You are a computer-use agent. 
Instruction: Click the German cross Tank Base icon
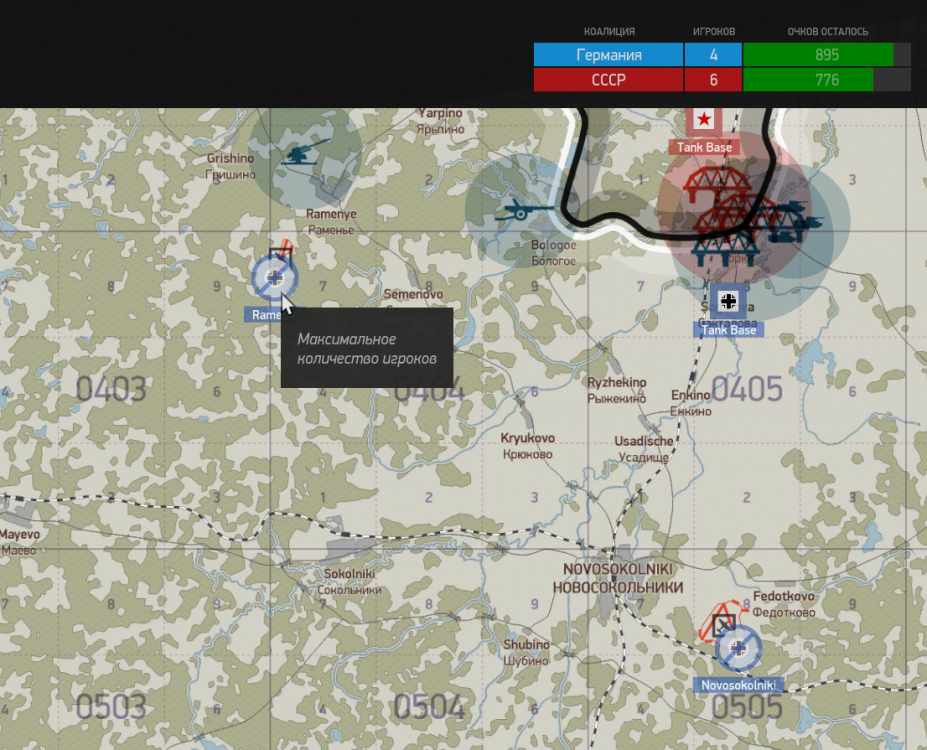pos(728,302)
